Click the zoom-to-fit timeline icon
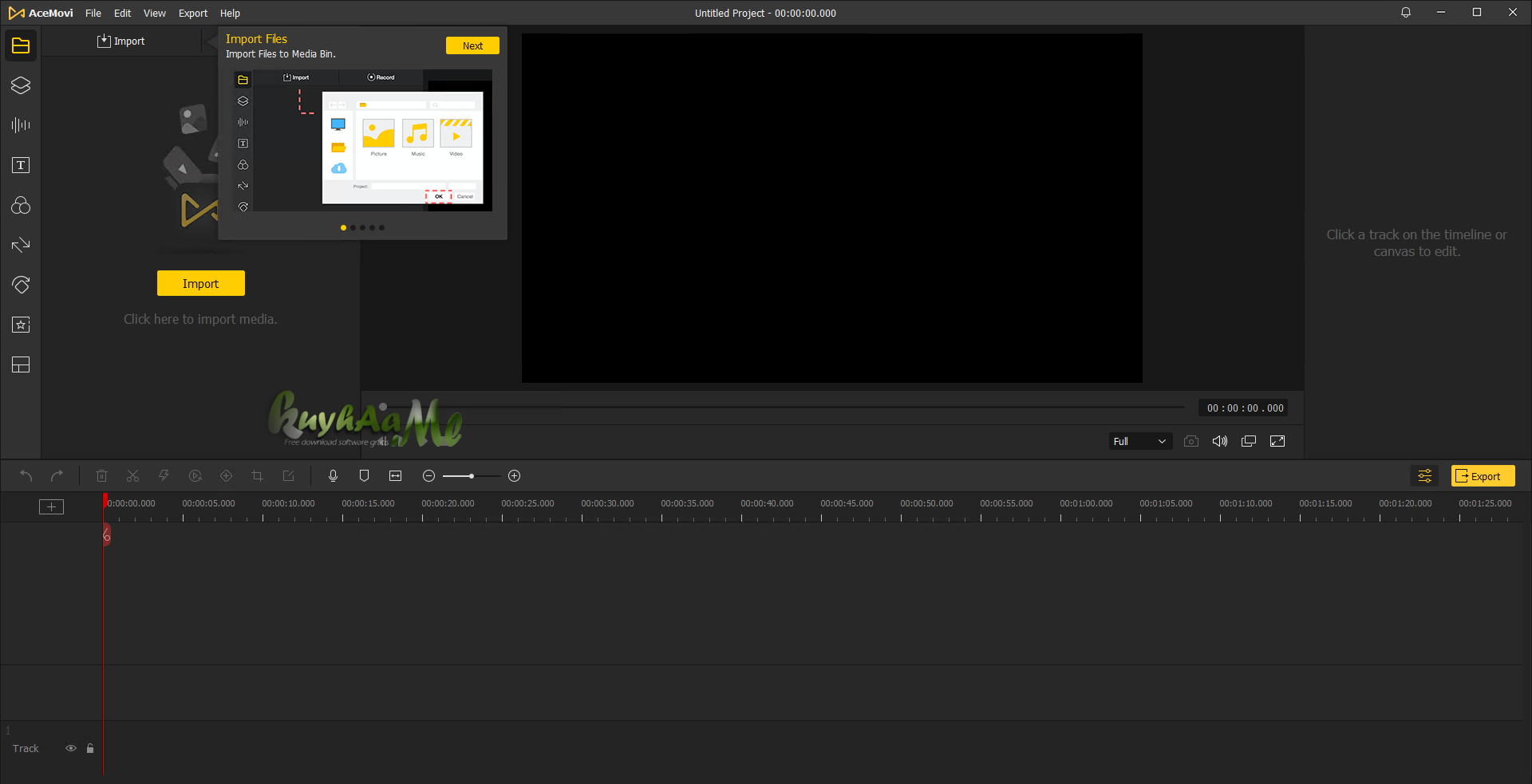The width and height of the screenshot is (1532, 784). pos(395,476)
